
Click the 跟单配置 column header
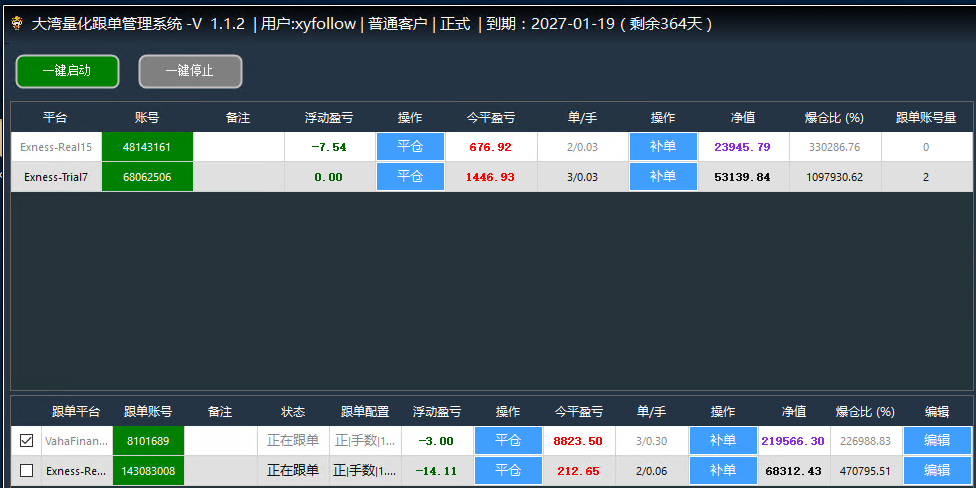(x=365, y=411)
